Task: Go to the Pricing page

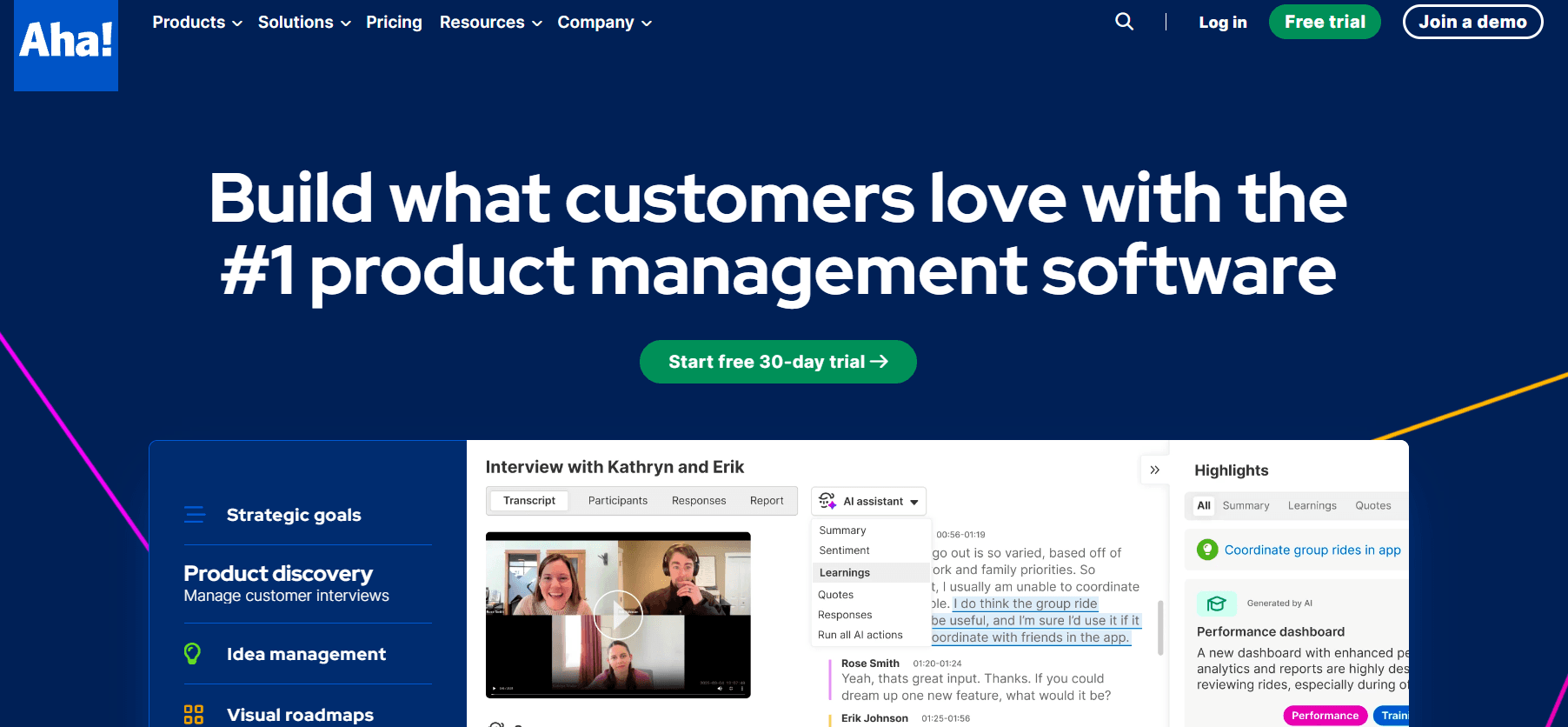Action: [394, 23]
